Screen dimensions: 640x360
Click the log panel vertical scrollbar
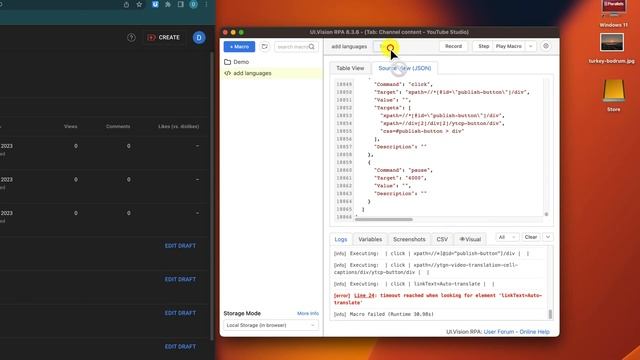(x=550, y=314)
